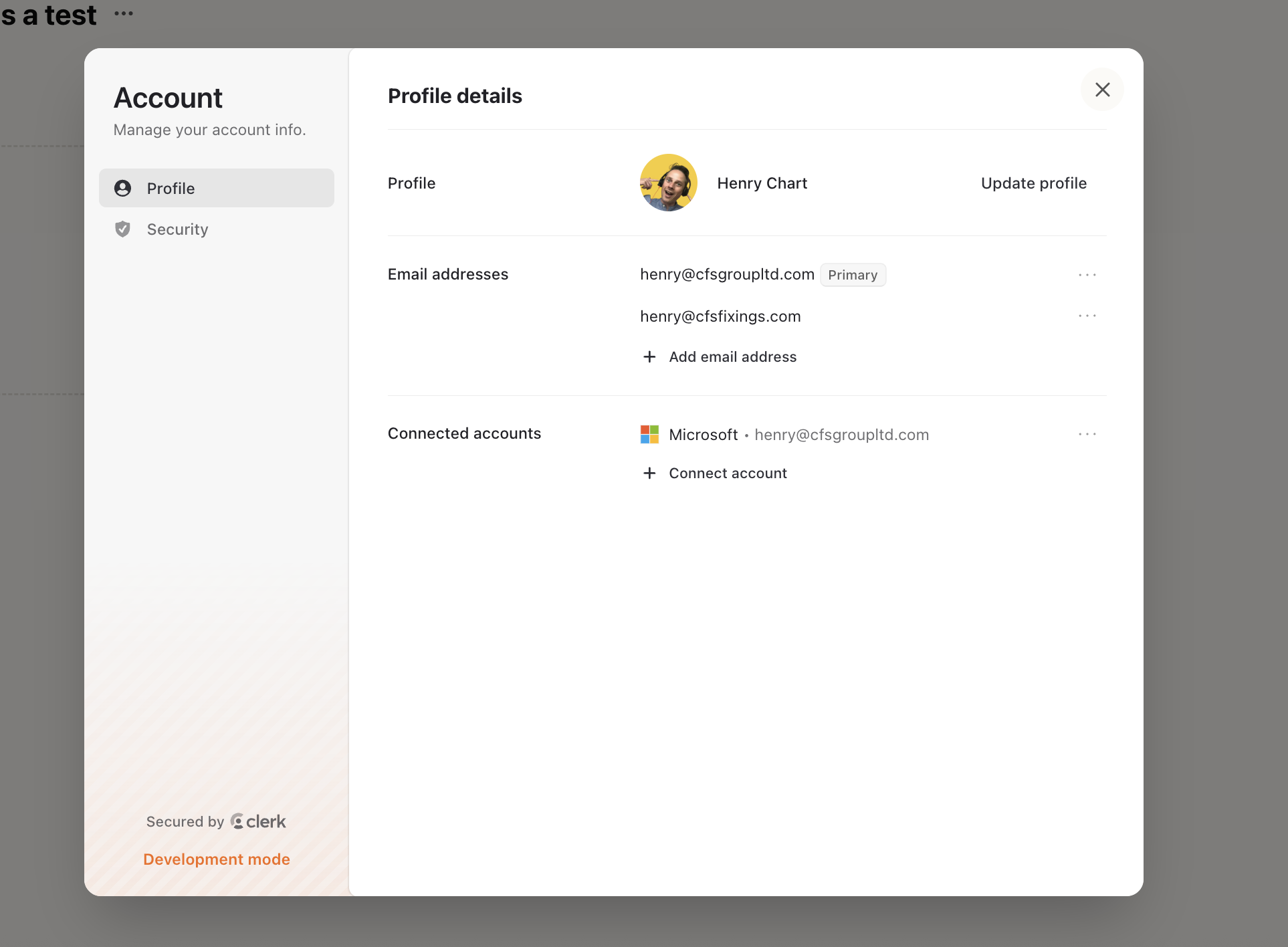Click Add email address
Image resolution: width=1288 pixels, height=947 pixels.
coord(732,357)
